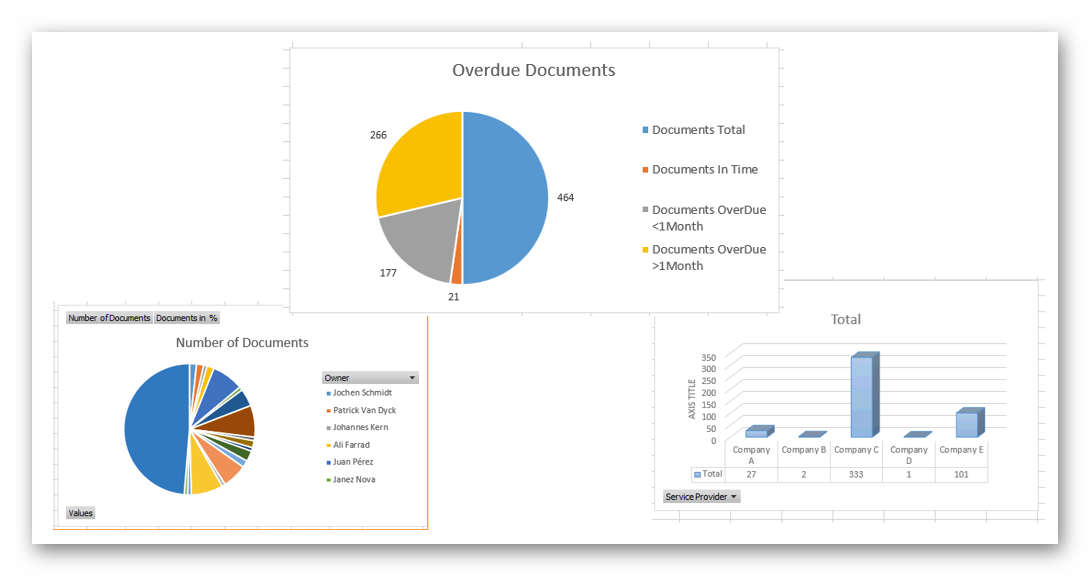Click the Number of Documents field button
This screenshot has width=1090, height=576.
[109, 318]
